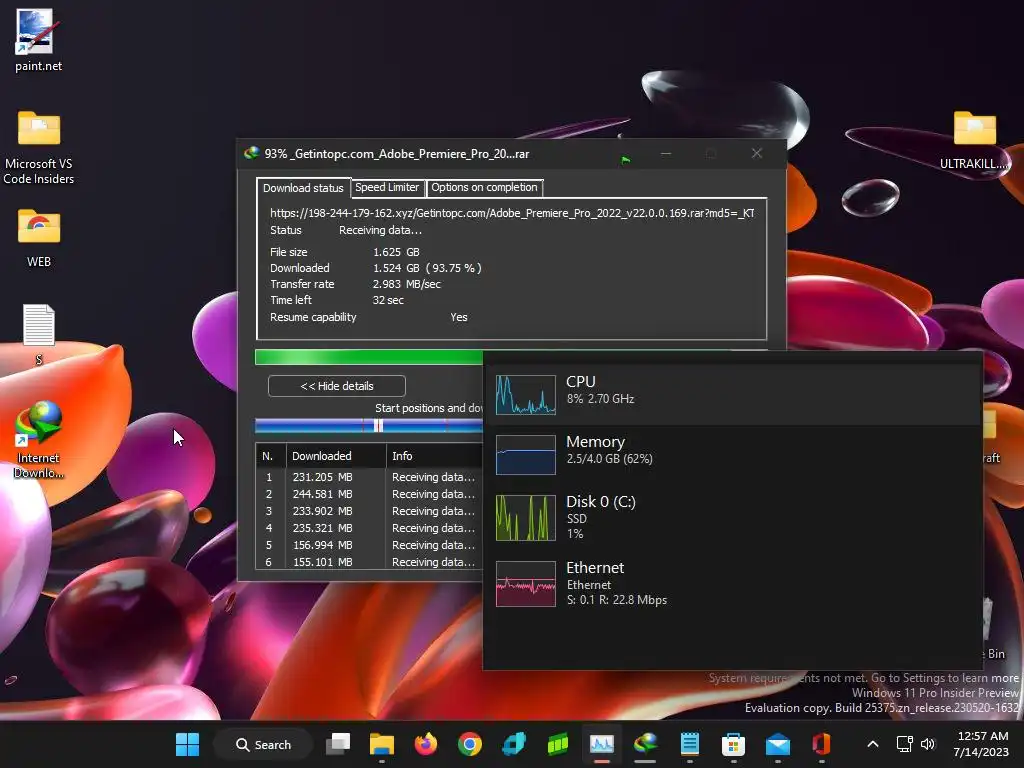
Task: Click the green download progress bar
Action: tap(369, 357)
